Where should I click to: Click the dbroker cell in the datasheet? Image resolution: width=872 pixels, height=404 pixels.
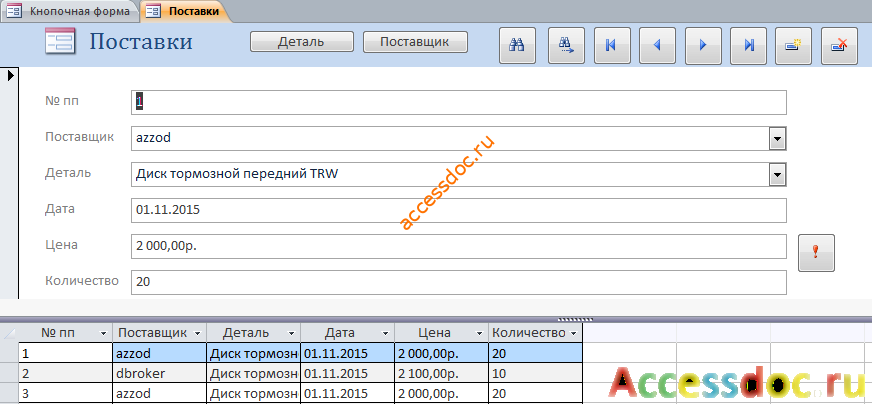(160, 373)
